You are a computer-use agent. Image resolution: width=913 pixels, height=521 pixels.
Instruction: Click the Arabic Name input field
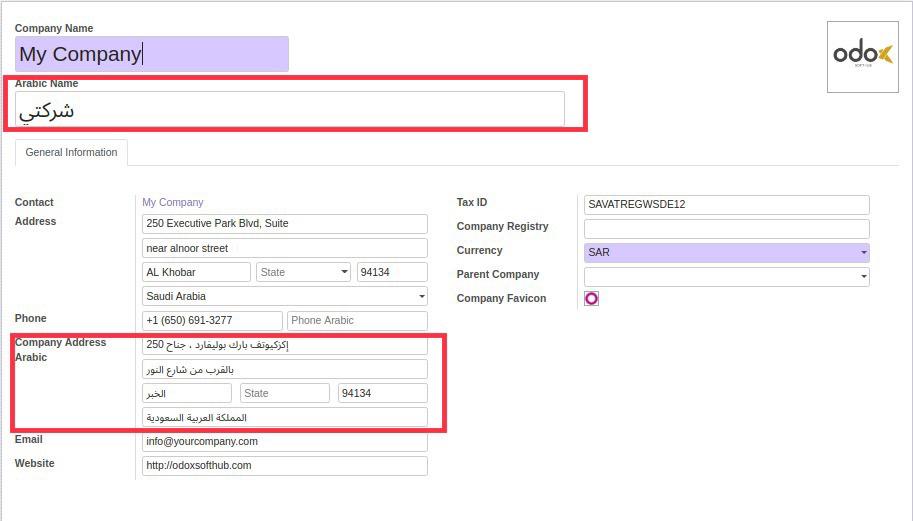(290, 110)
